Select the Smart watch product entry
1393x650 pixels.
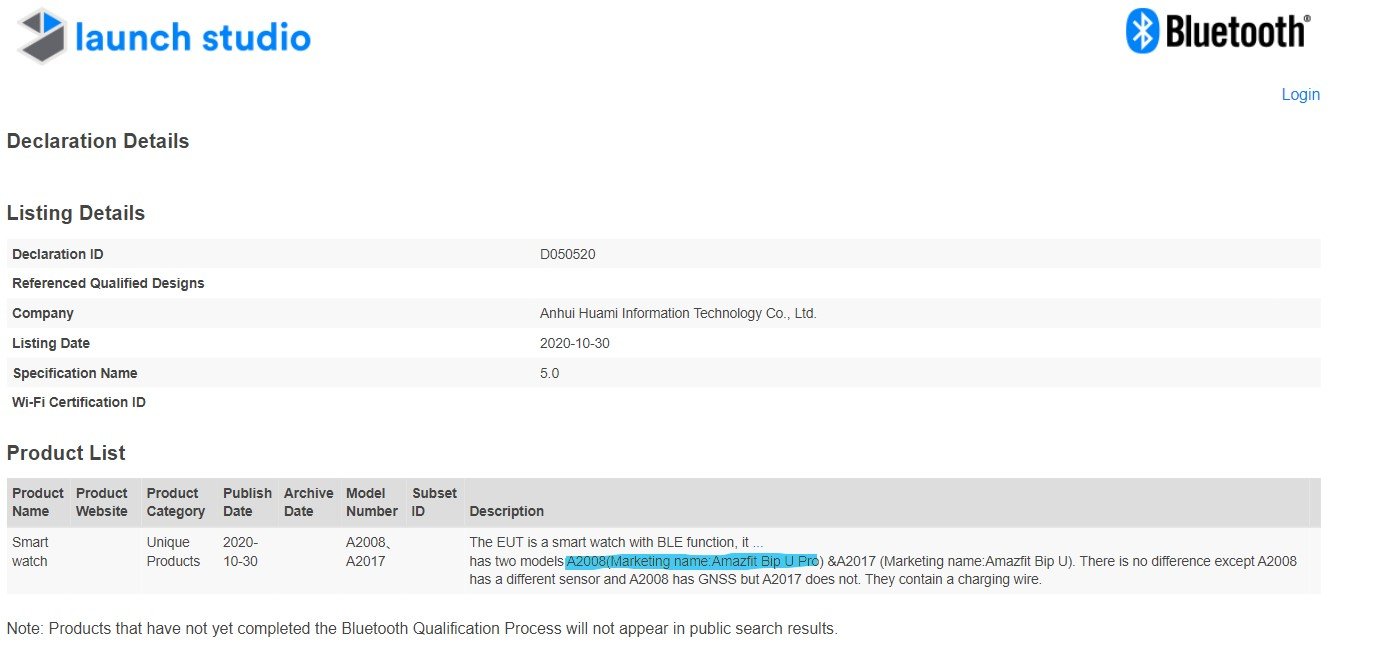(x=31, y=551)
